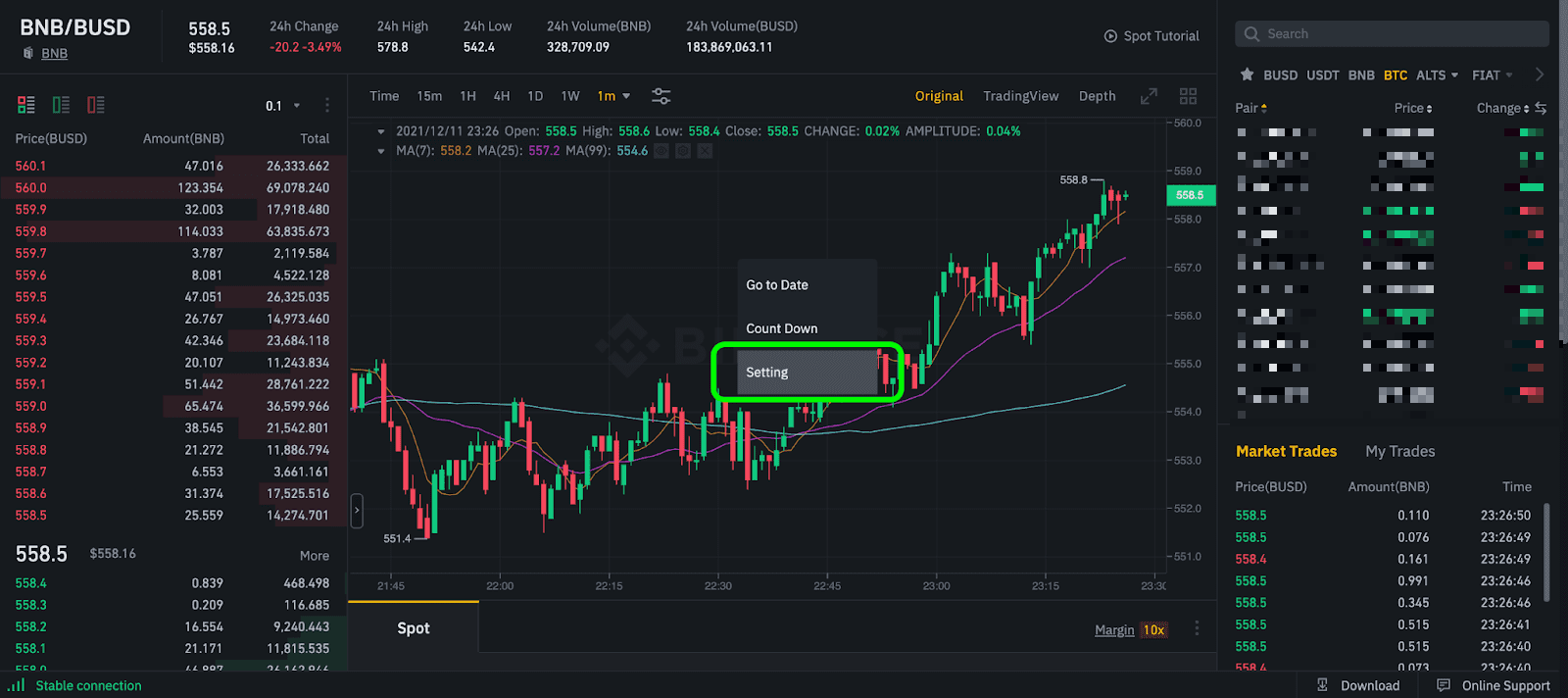
Task: Remove the MA indicator with X icon
Action: [x=705, y=151]
